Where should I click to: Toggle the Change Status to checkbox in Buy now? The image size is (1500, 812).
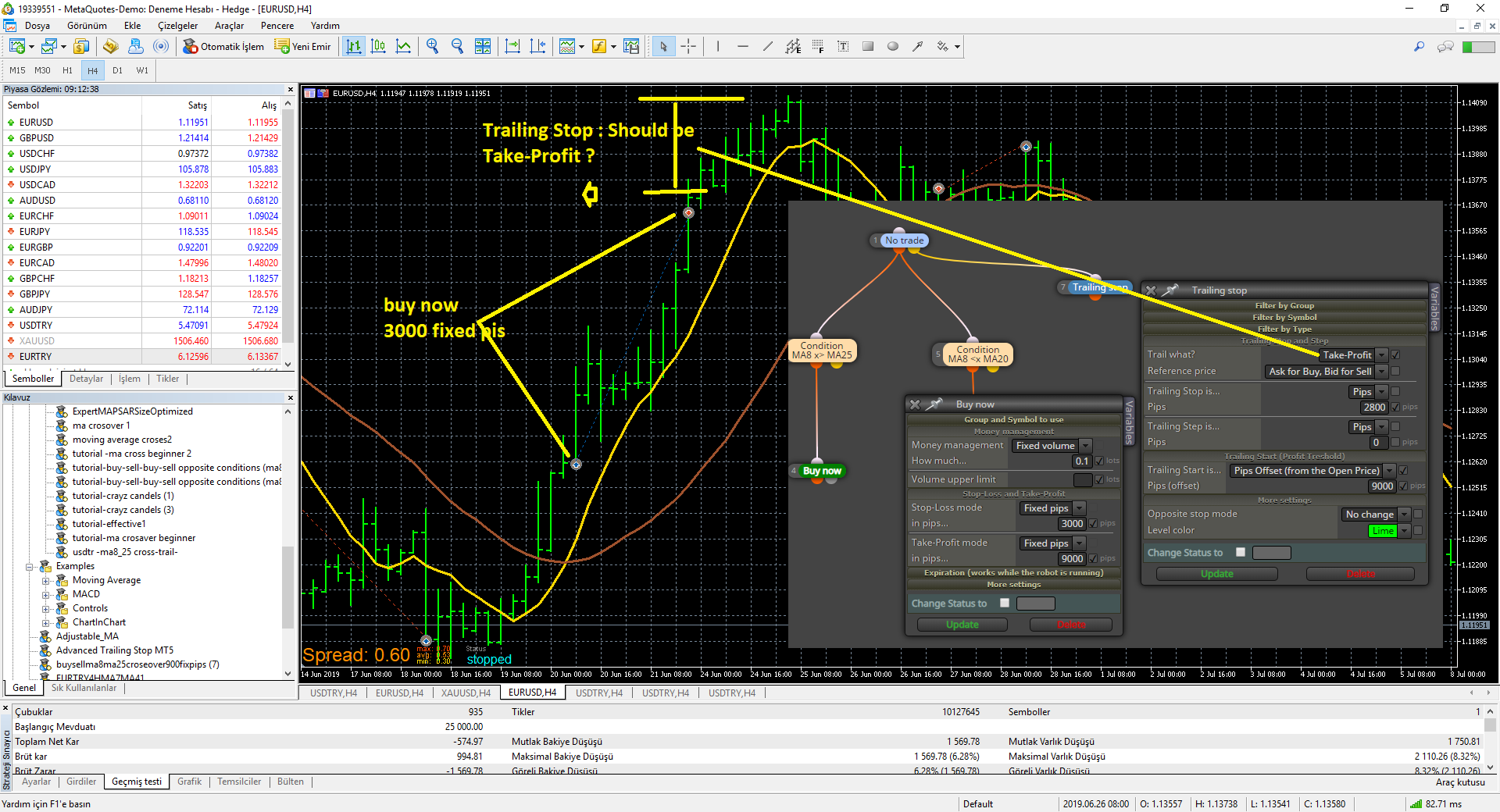click(x=1005, y=603)
